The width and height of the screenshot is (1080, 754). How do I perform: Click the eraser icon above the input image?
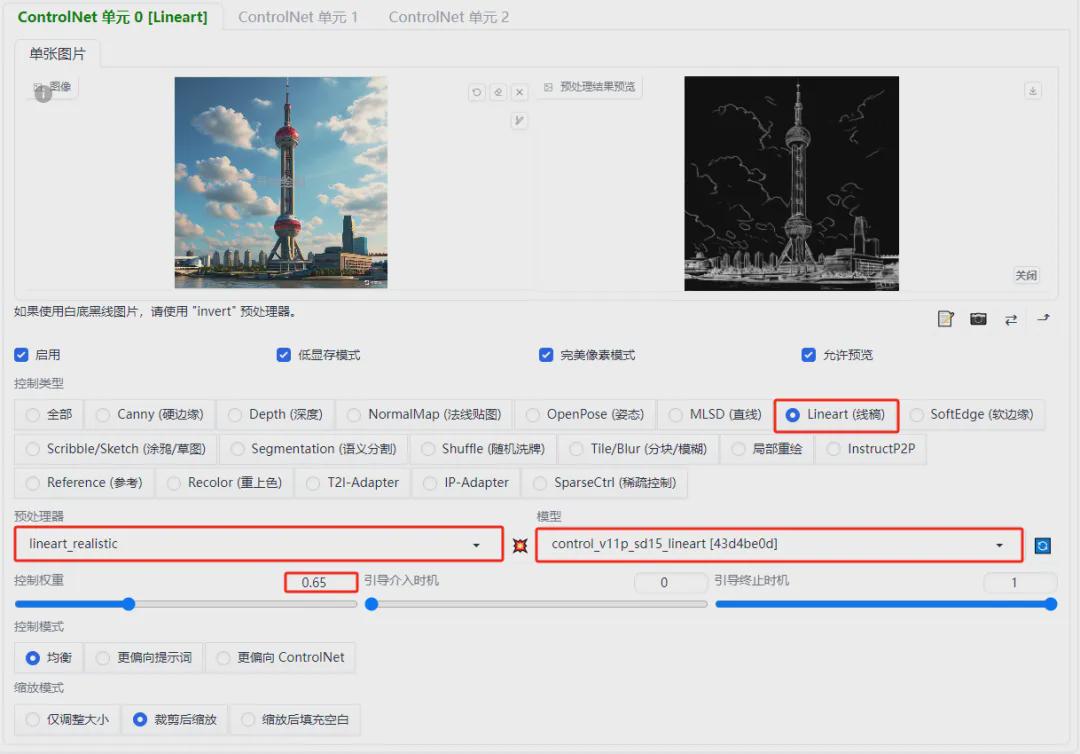(498, 92)
